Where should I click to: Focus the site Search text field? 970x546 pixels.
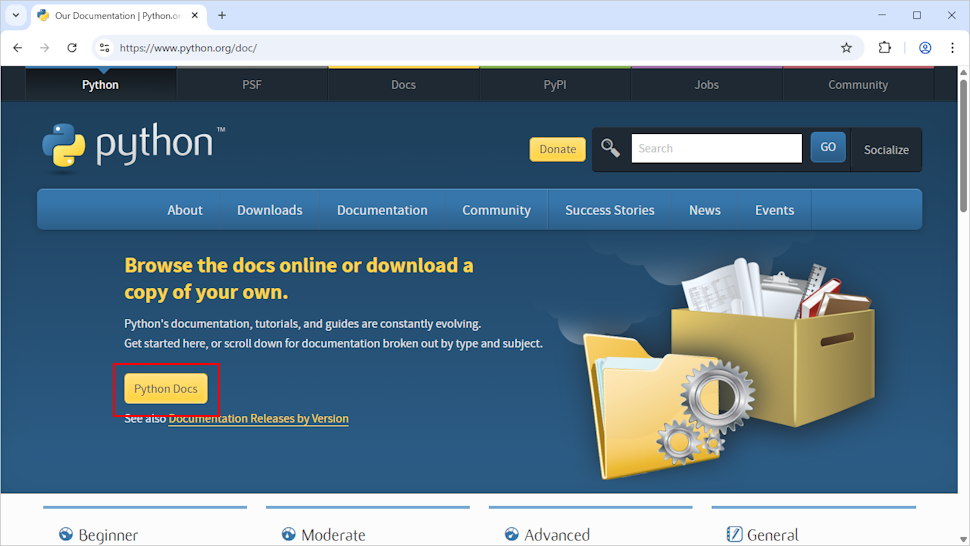(716, 148)
